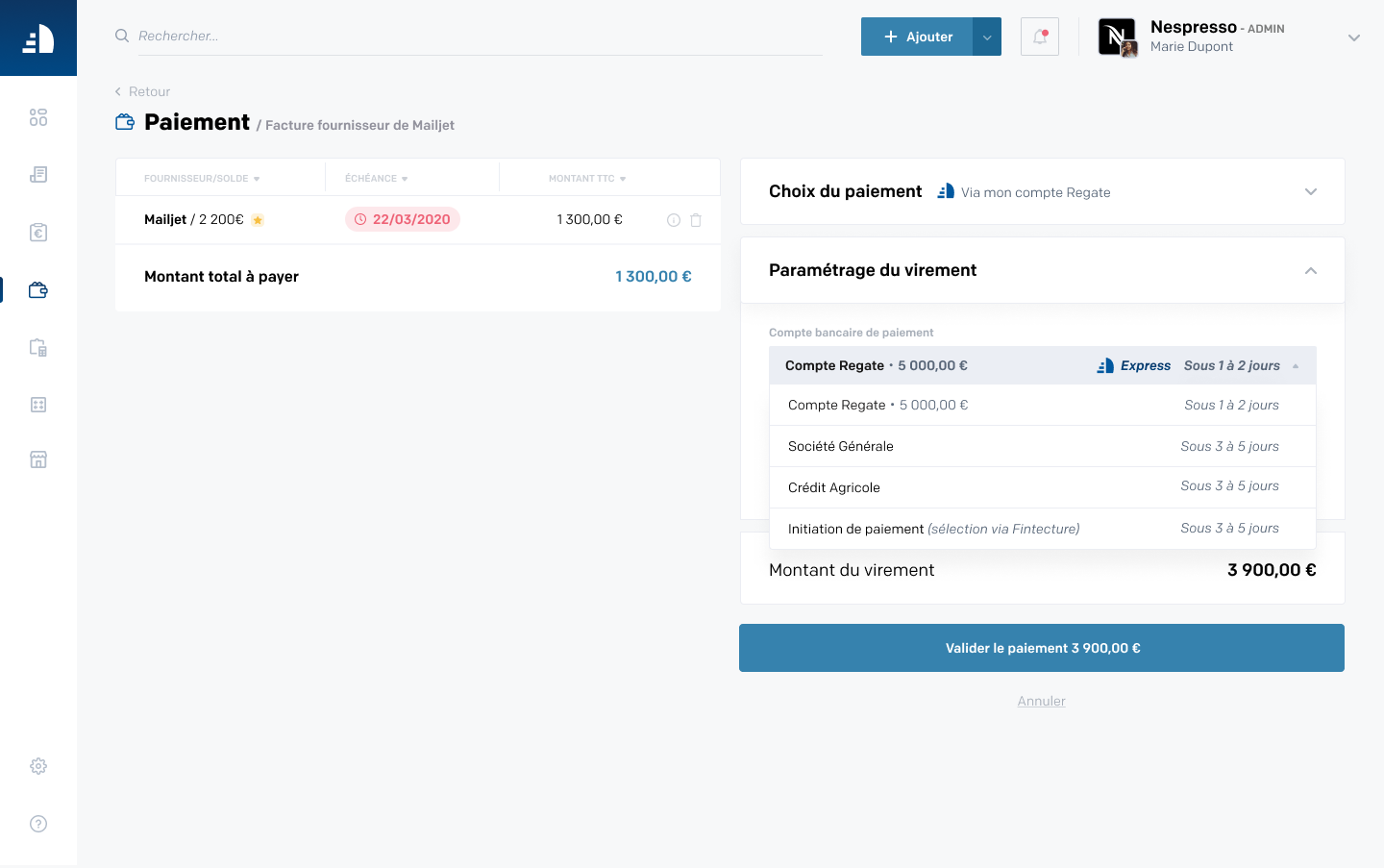The image size is (1384, 868).
Task: Click the Montant total à payer label
Action: (221, 276)
